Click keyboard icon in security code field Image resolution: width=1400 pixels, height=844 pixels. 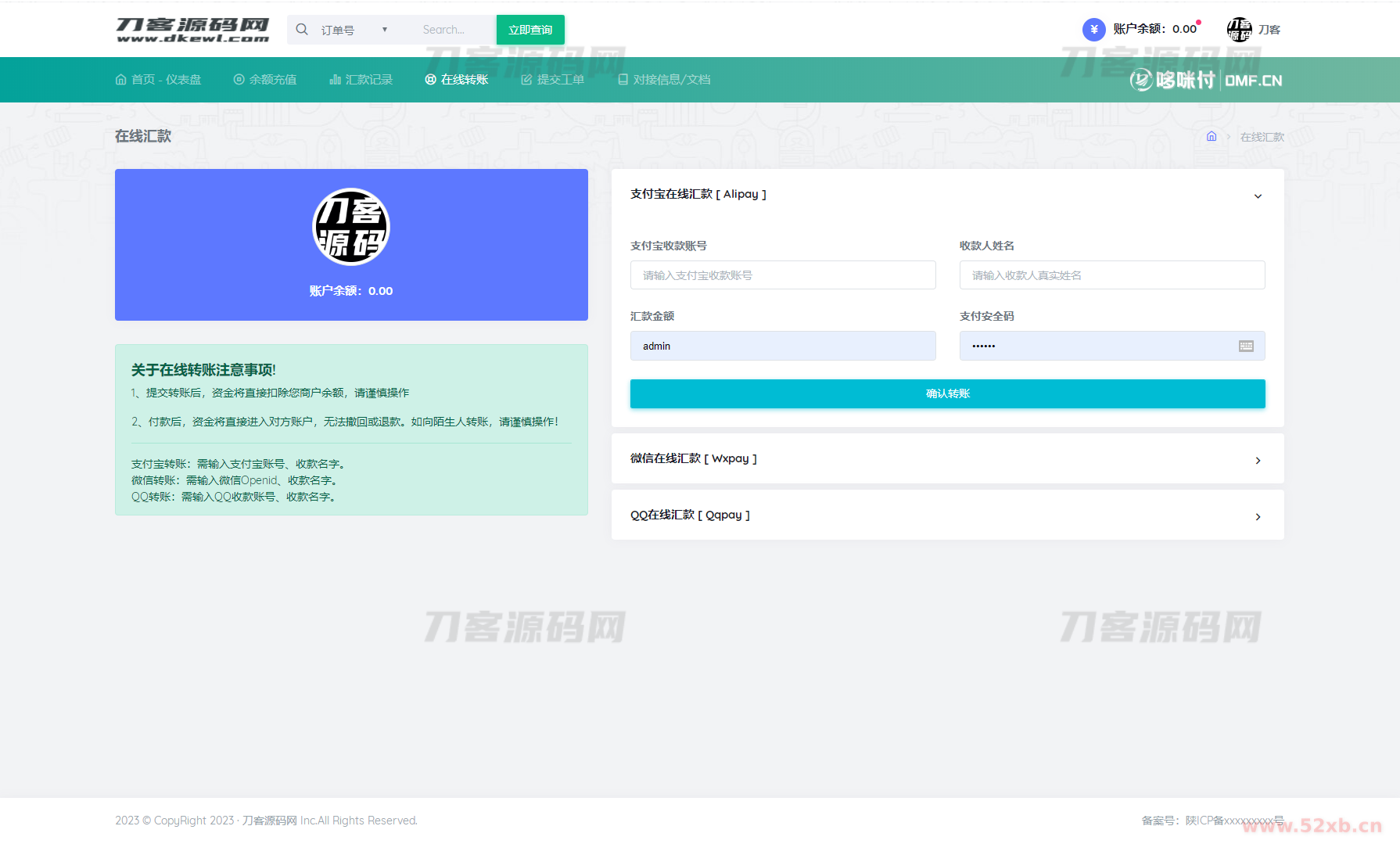(x=1246, y=346)
